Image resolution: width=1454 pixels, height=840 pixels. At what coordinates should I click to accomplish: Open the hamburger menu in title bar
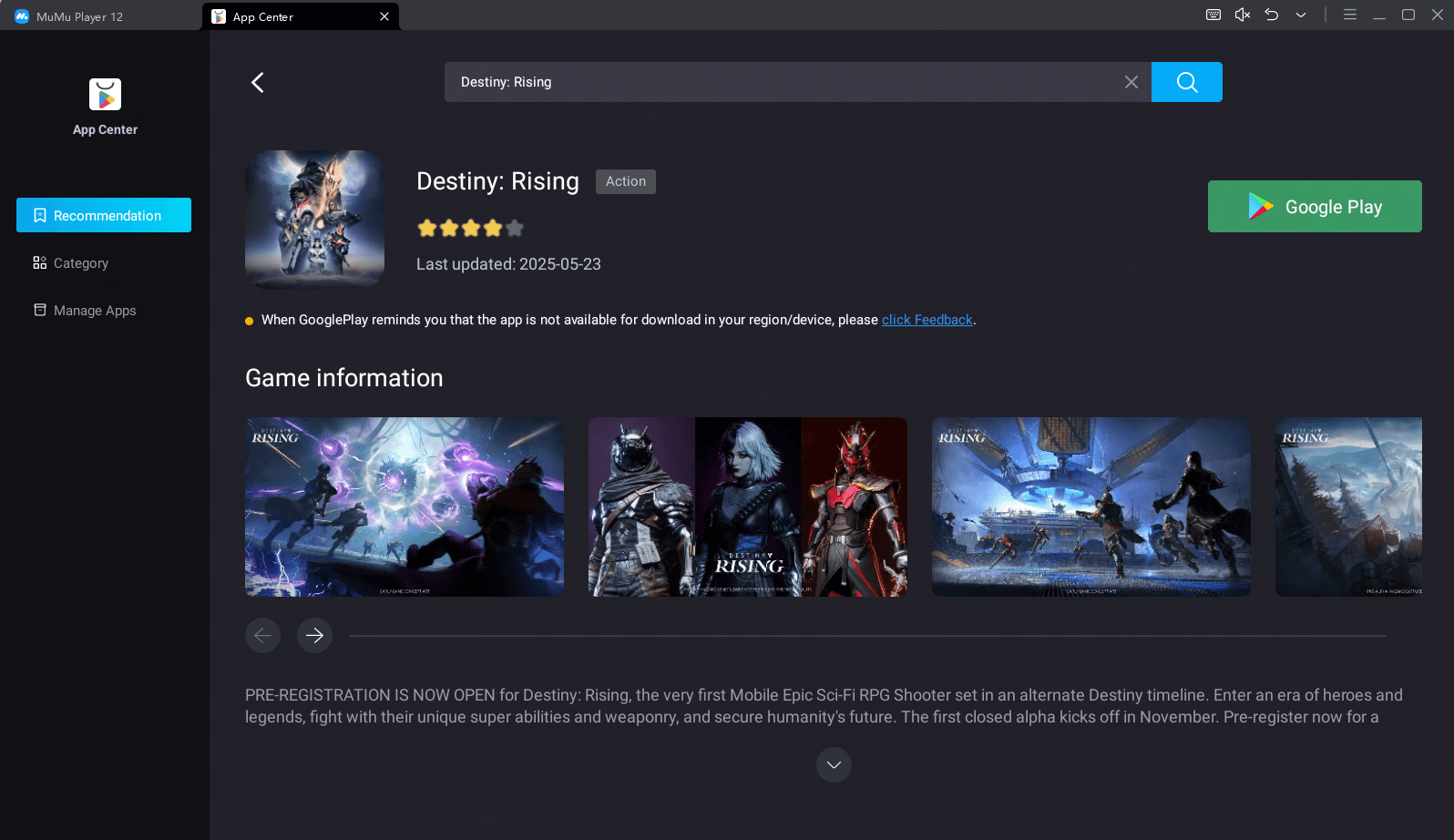click(1350, 15)
